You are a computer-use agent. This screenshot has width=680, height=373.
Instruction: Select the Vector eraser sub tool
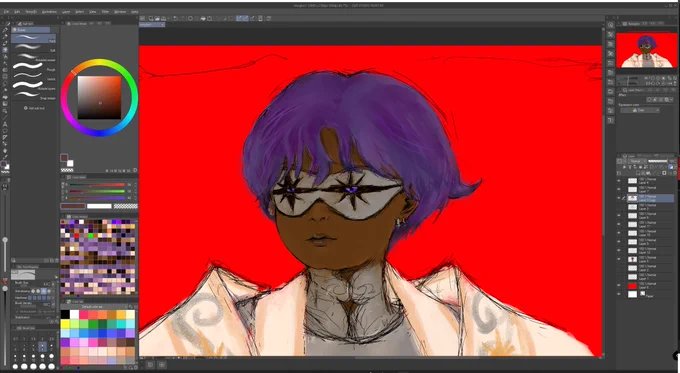(x=33, y=76)
